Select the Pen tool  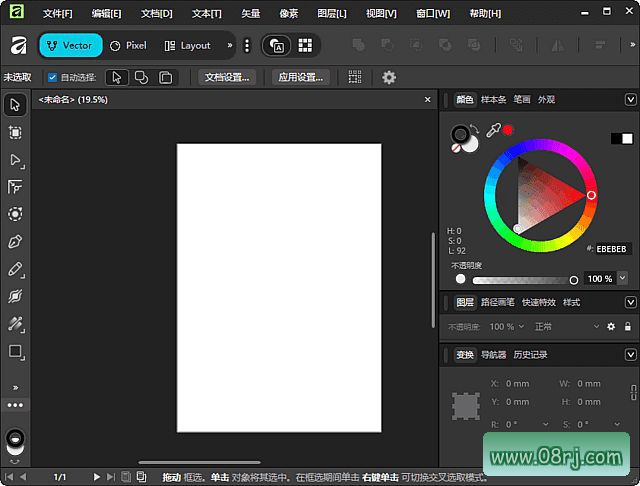point(15,242)
